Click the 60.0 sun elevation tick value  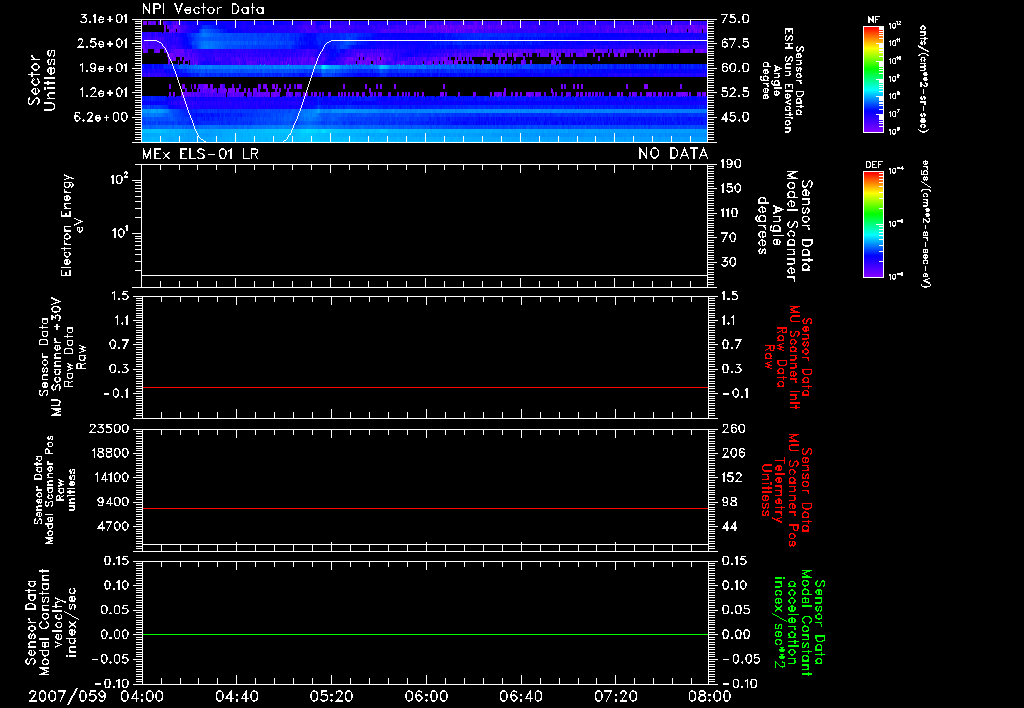735,68
